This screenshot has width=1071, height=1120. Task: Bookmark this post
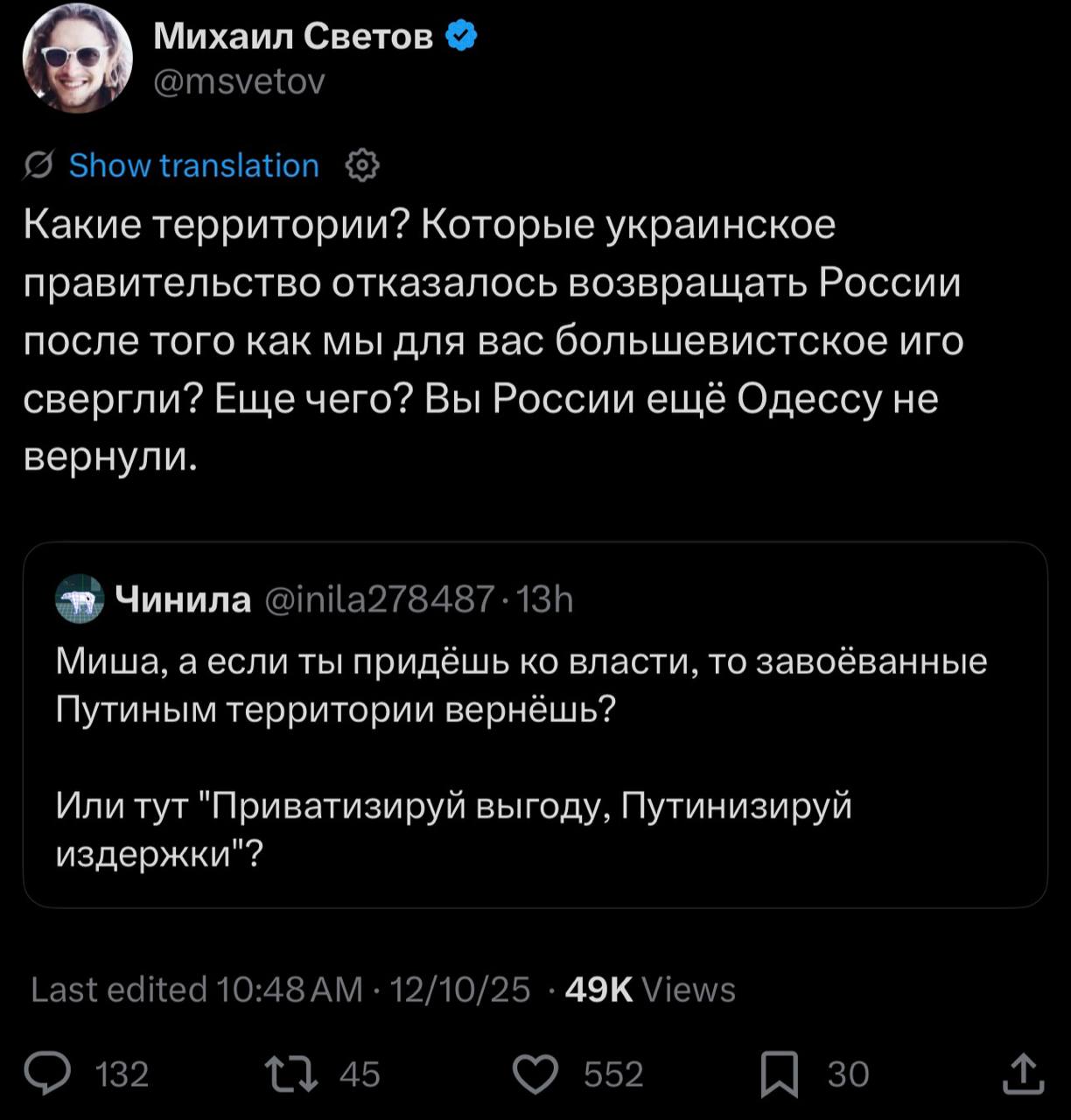pos(779,1074)
